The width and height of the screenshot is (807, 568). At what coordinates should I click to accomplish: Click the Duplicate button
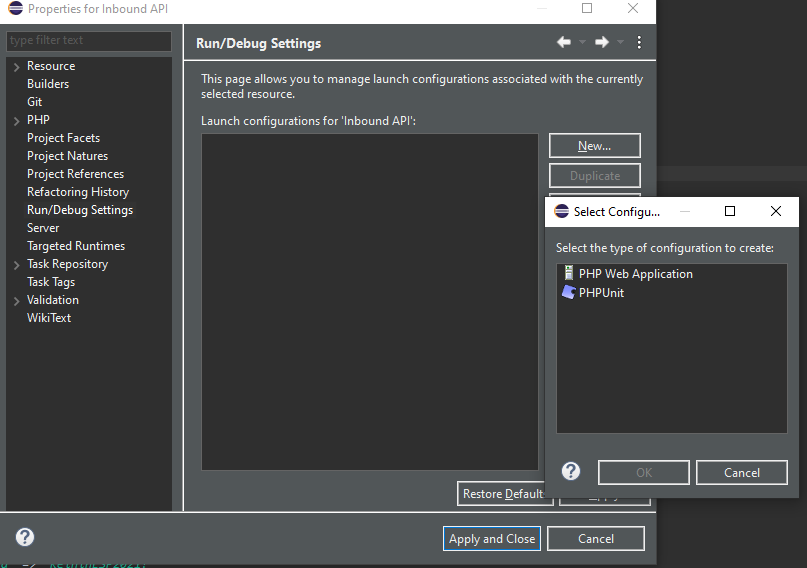click(594, 175)
